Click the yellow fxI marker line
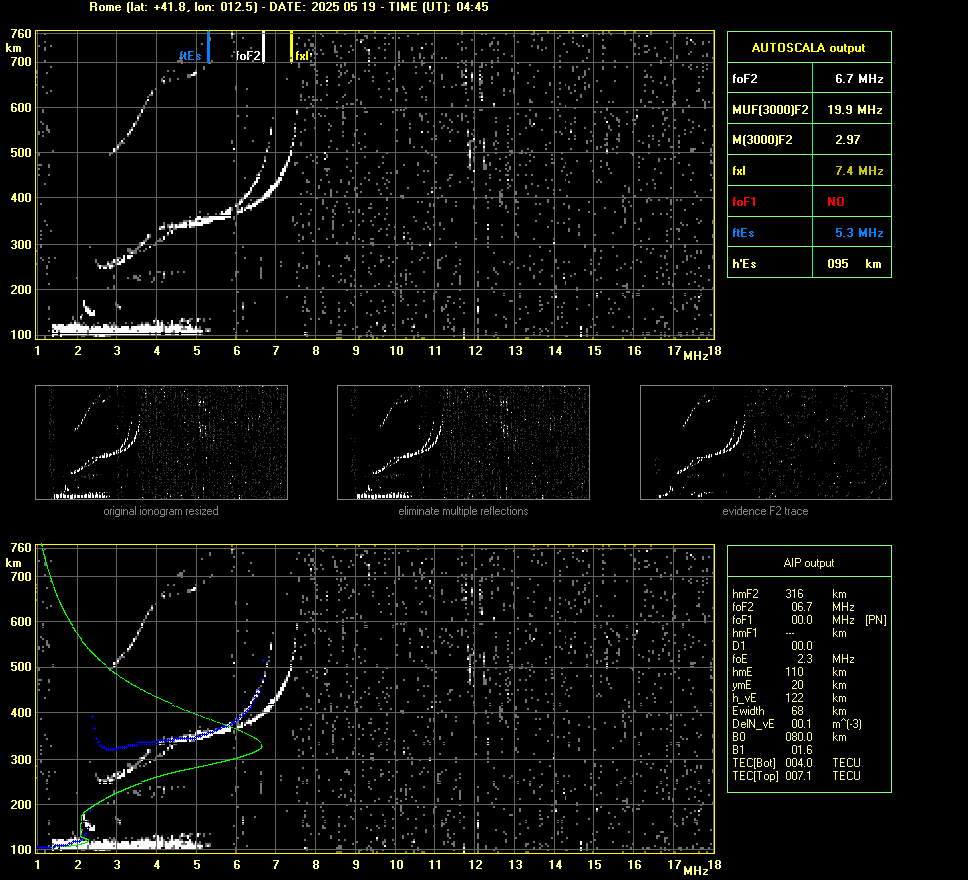Viewport: 968px width, 880px height. pos(291,46)
